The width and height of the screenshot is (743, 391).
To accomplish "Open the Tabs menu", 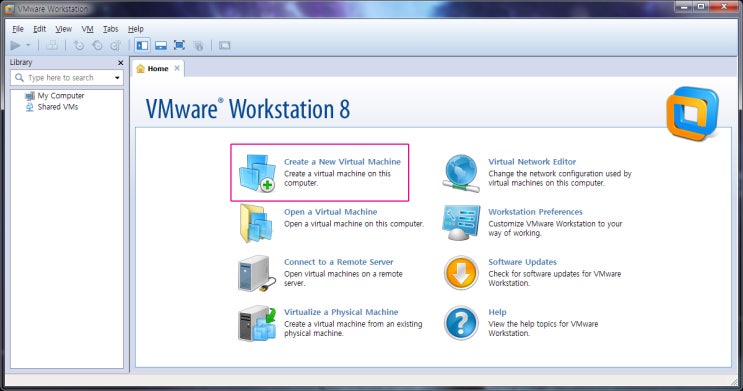I will (x=110, y=29).
